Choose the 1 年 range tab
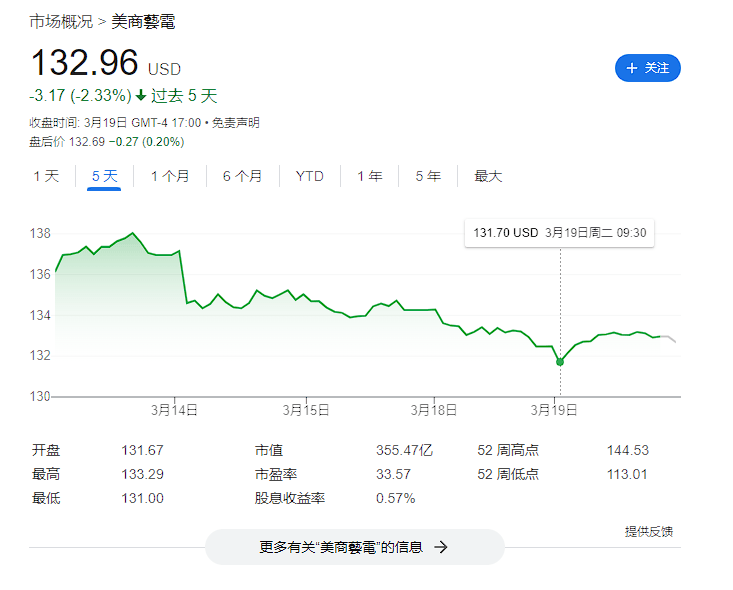Viewport: 733px width, 590px height. pos(370,176)
